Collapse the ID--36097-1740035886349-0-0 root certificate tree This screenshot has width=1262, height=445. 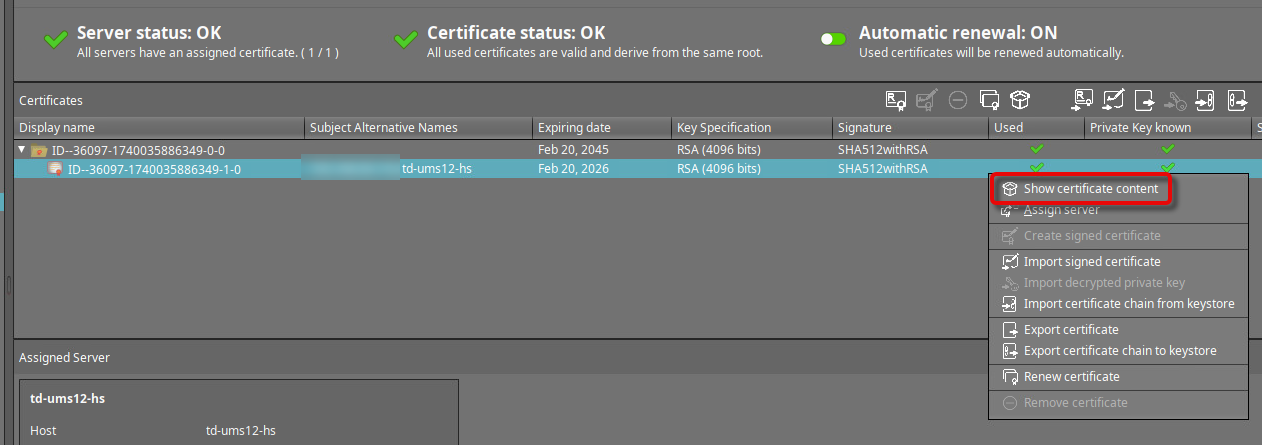[x=23, y=150]
